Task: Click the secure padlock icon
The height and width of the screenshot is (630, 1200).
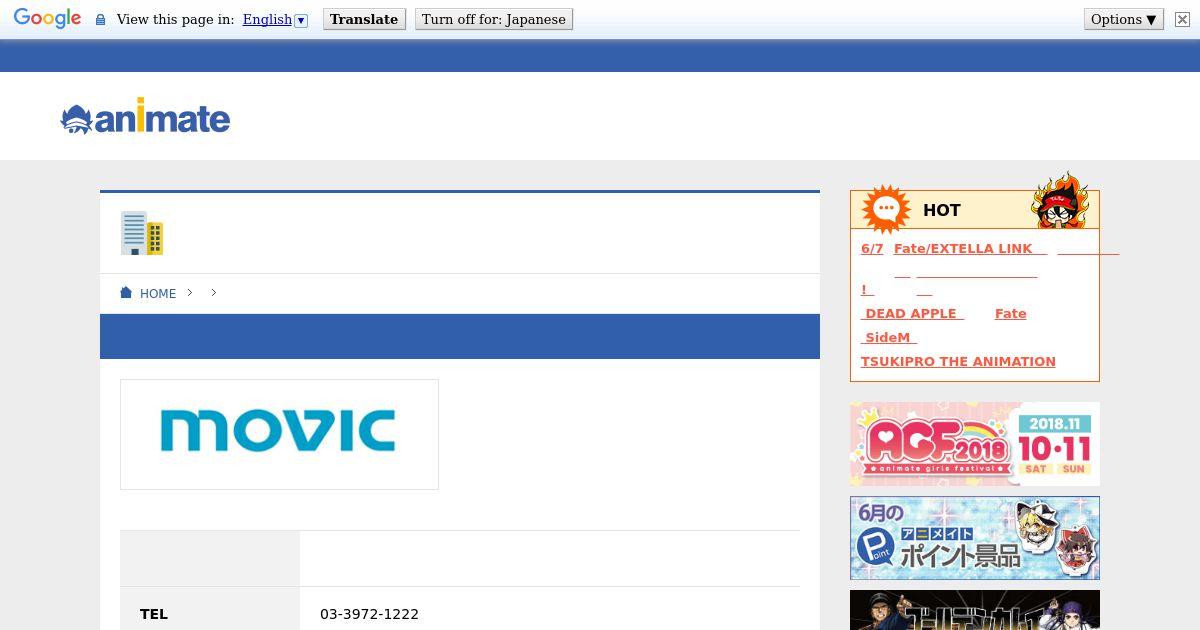Action: (100, 20)
